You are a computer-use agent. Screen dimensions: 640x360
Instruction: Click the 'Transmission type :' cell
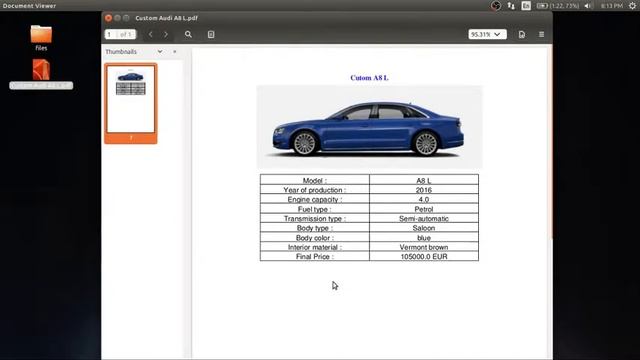click(x=315, y=218)
